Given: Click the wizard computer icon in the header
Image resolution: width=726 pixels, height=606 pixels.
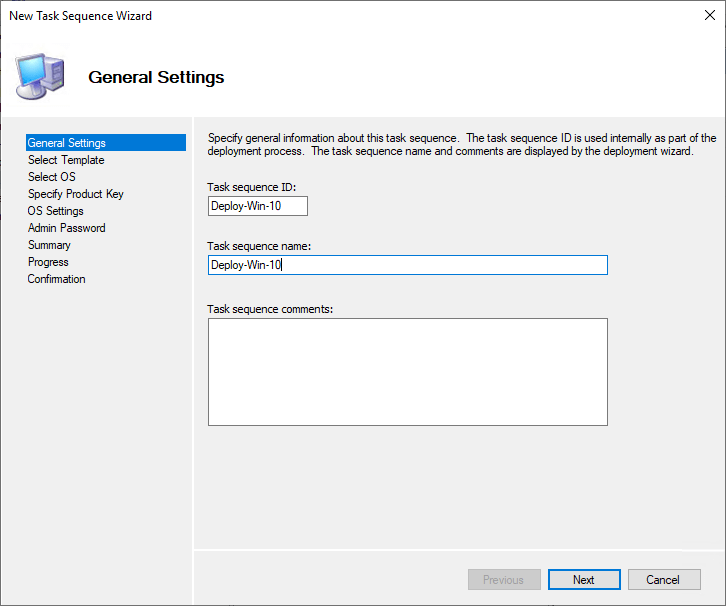Looking at the screenshot, I should coord(40,73).
